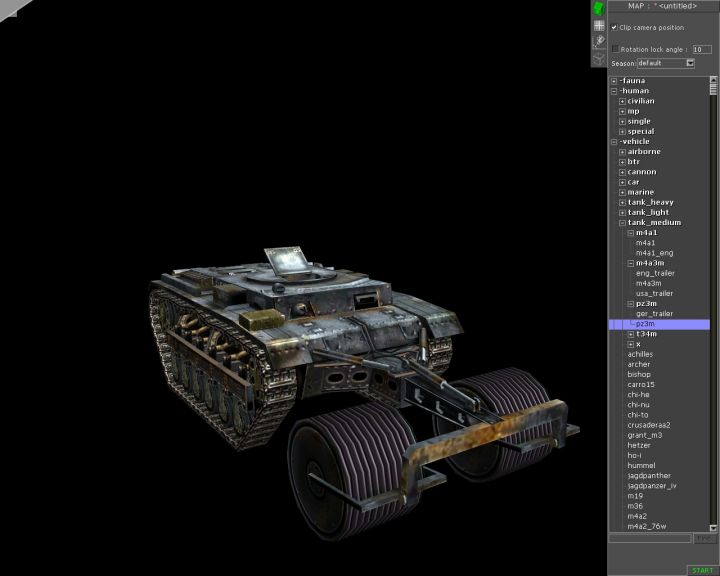Select ger_trailer in the entity tree
Viewport: 720px width, 576px height.
point(654,314)
